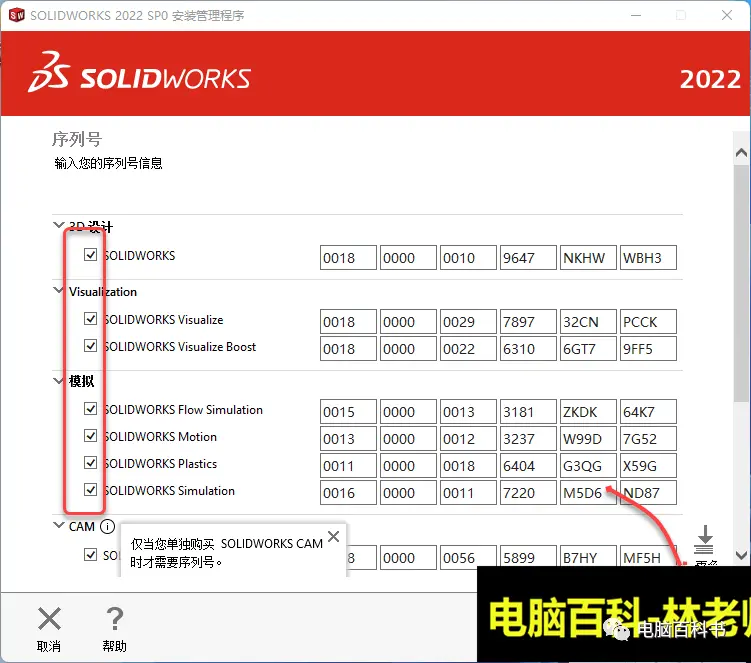Click SOLIDWORKS serial field NKHW

pos(588,258)
